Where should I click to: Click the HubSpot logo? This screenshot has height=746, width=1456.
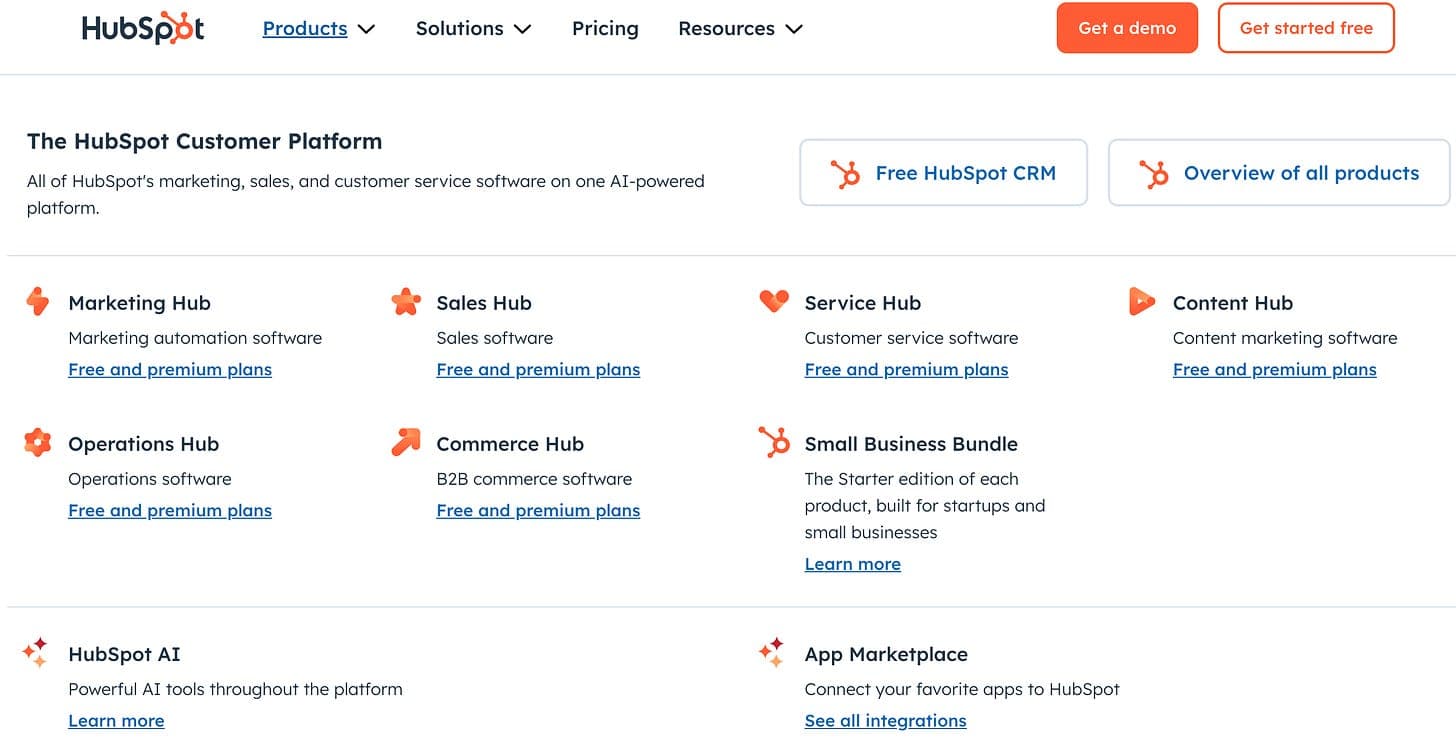[143, 28]
